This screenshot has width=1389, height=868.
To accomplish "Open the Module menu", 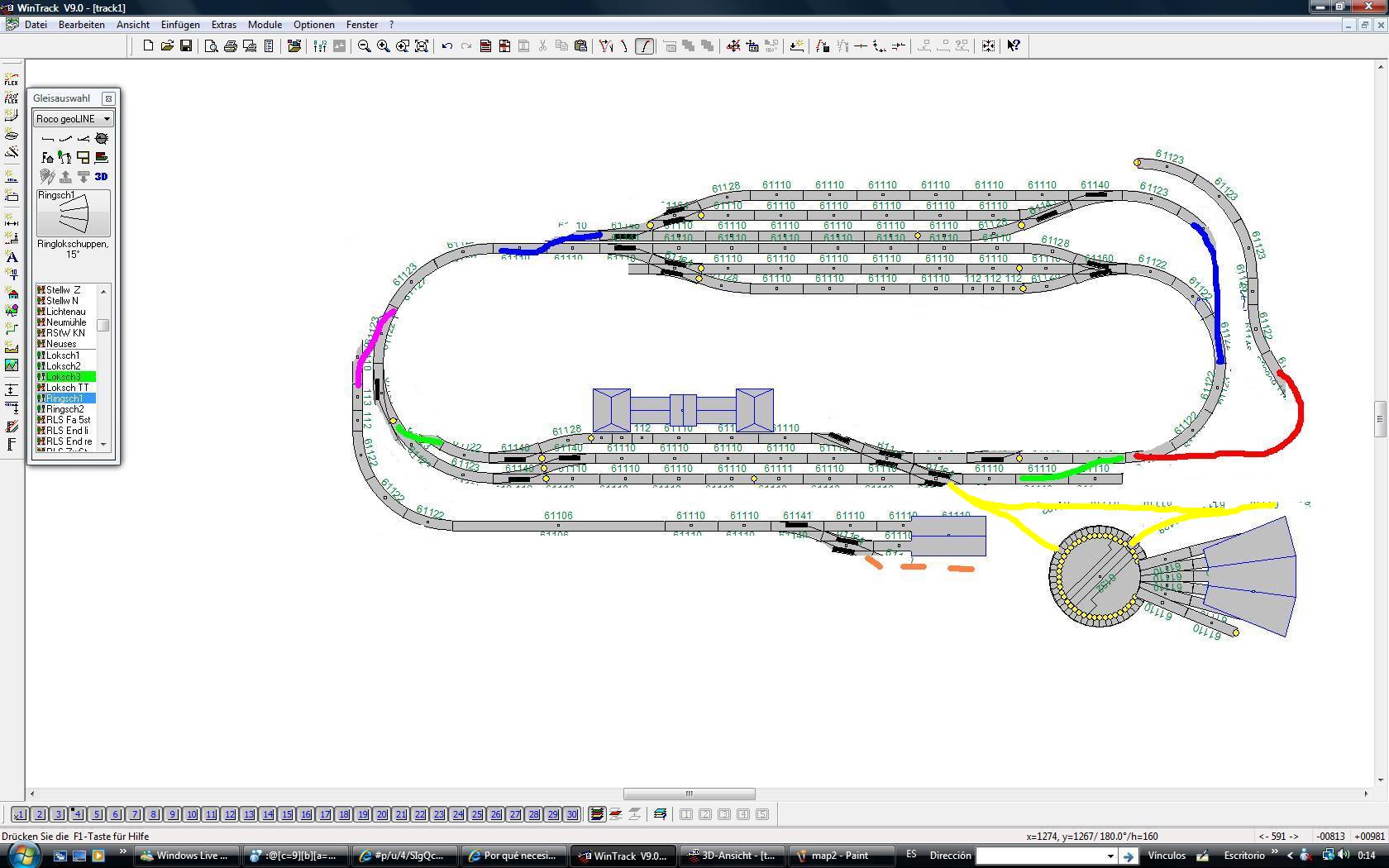I will (265, 25).
